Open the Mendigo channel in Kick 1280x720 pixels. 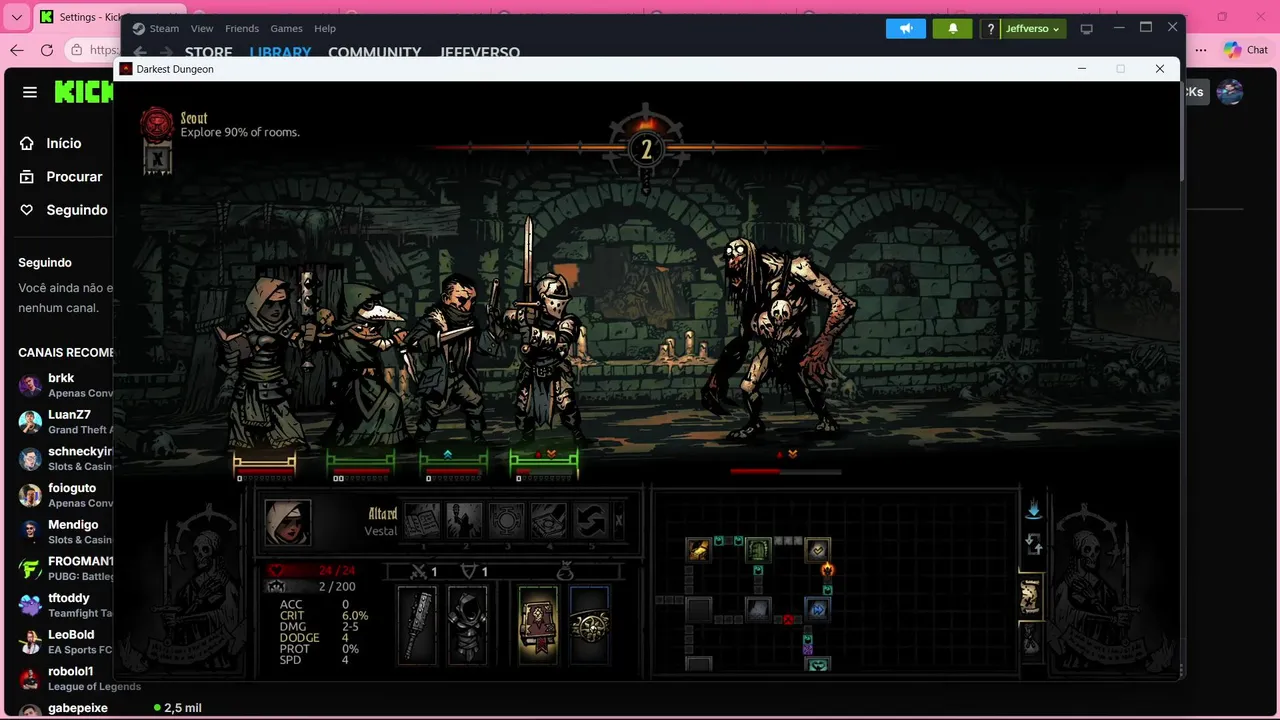65,531
